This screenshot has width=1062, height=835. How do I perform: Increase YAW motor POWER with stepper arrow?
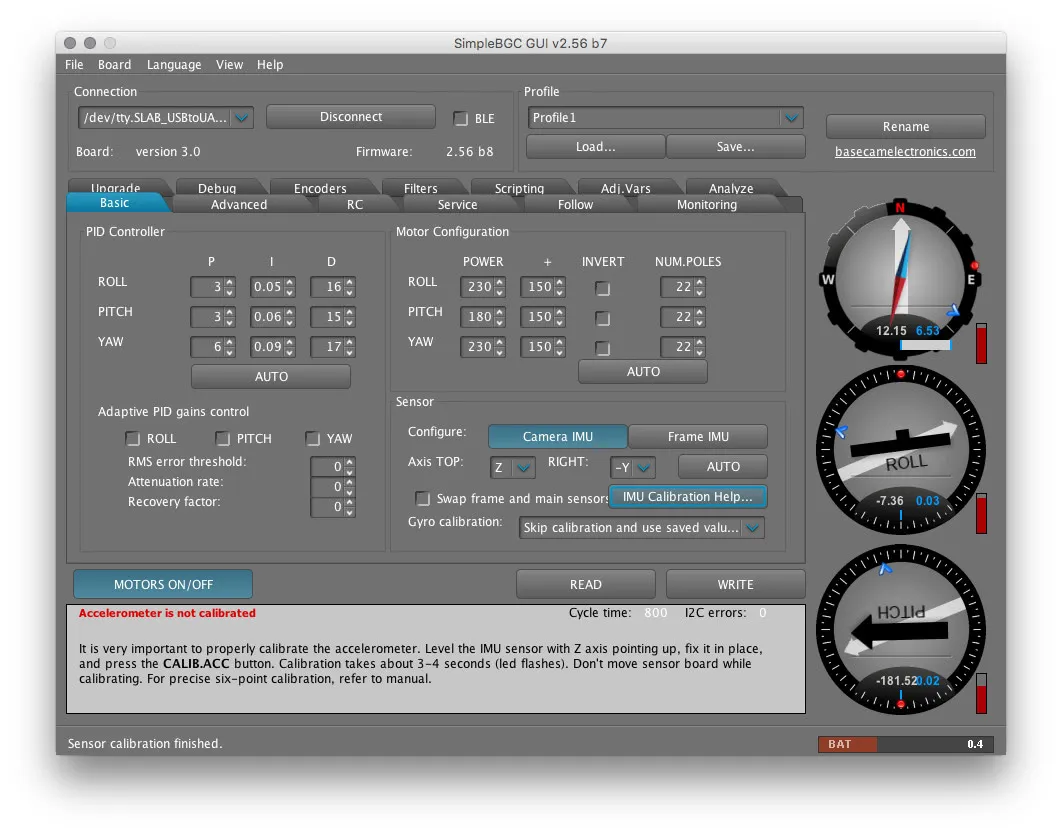(x=499, y=342)
